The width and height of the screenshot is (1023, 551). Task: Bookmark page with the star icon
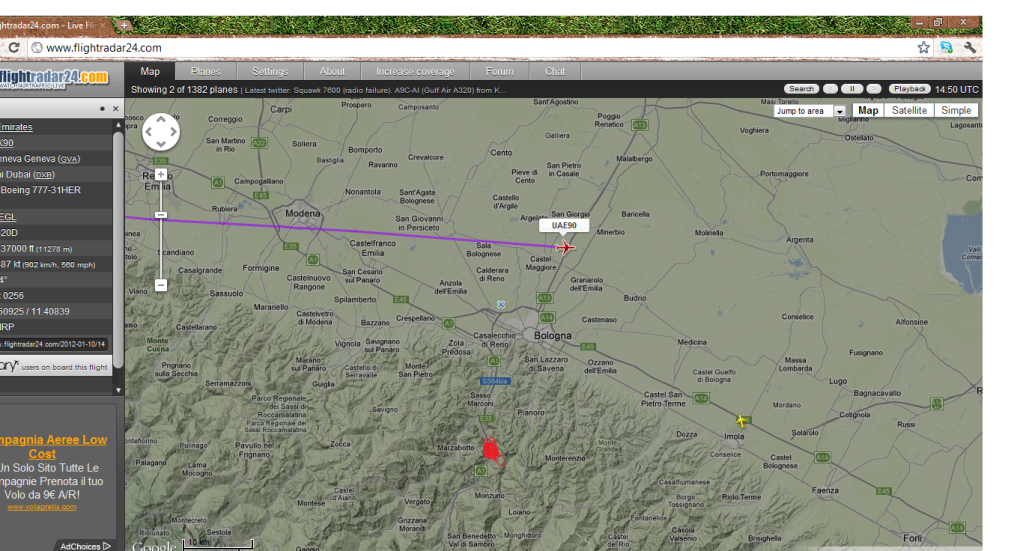pyautogui.click(x=923, y=47)
